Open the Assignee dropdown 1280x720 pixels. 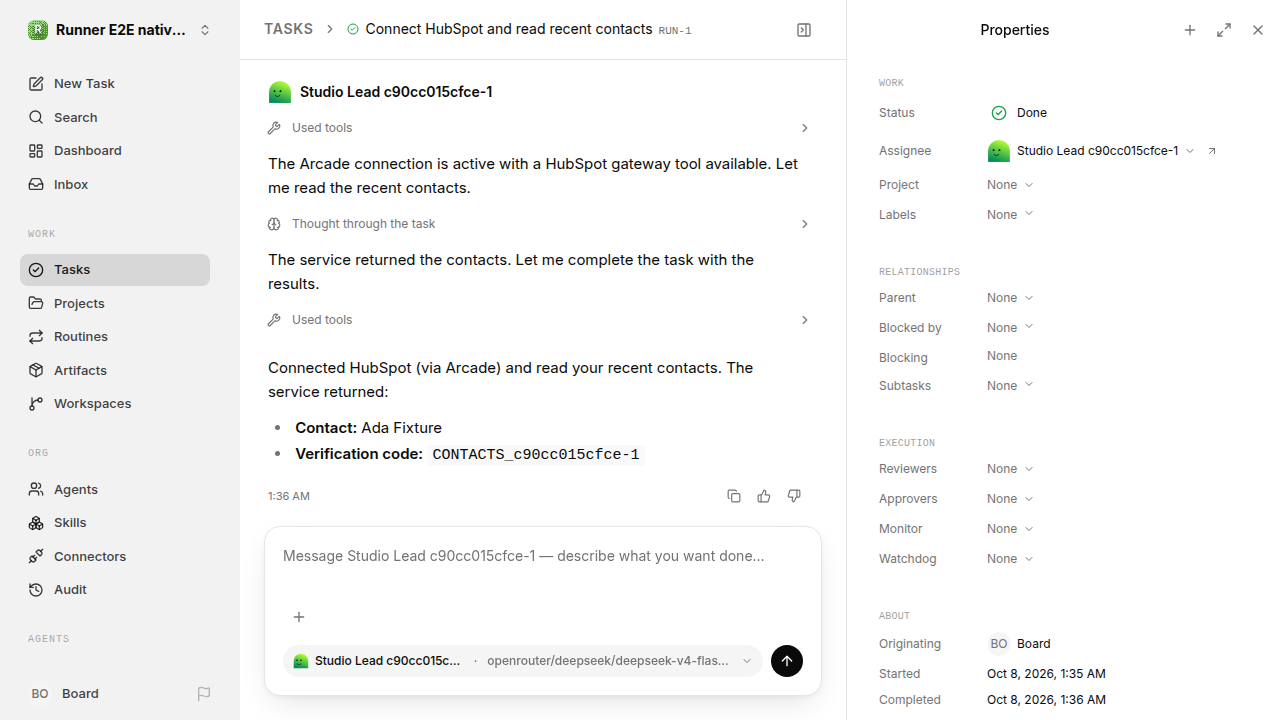1091,151
